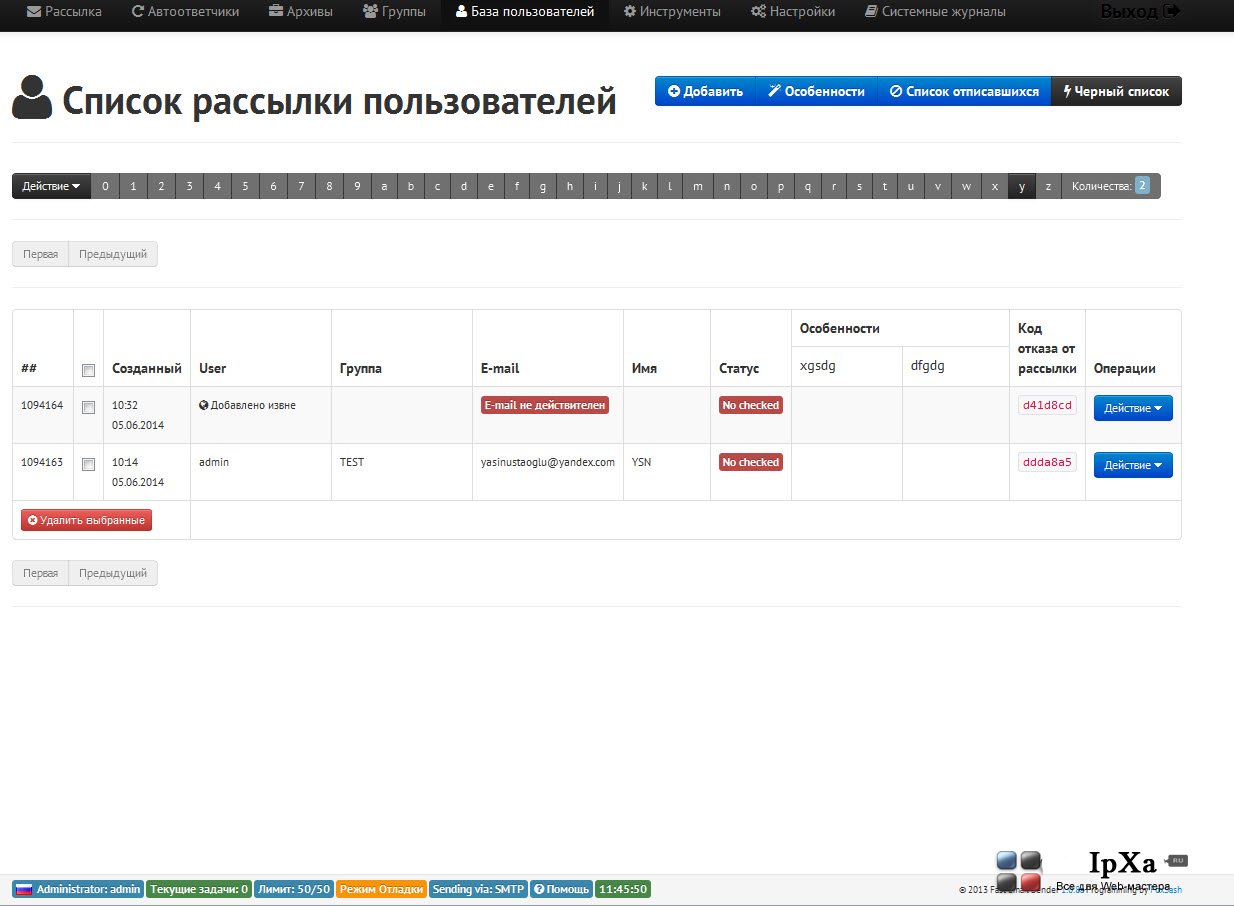This screenshot has height=906, width=1234.
Task: Click the refresh icon beside Автоответчики
Action: click(x=138, y=12)
